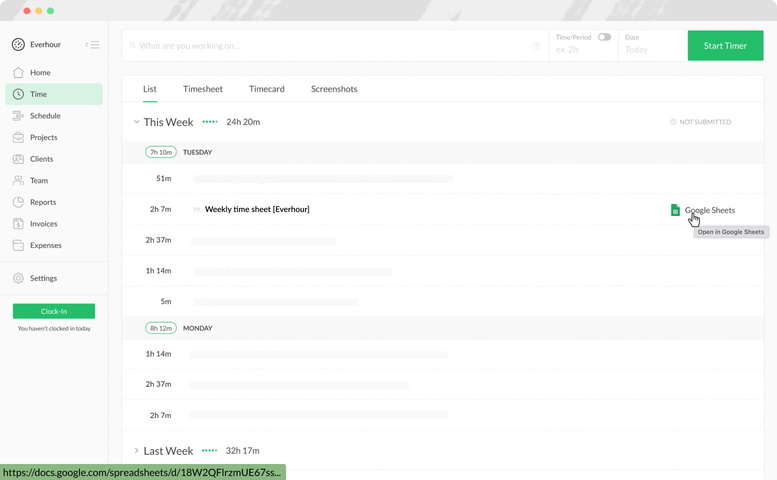777x480 pixels.
Task: Switch to the List tab
Action: pos(150,89)
